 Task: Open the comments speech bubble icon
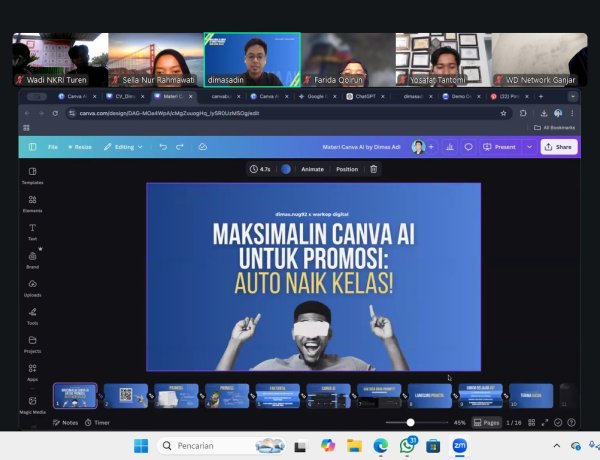click(468, 147)
